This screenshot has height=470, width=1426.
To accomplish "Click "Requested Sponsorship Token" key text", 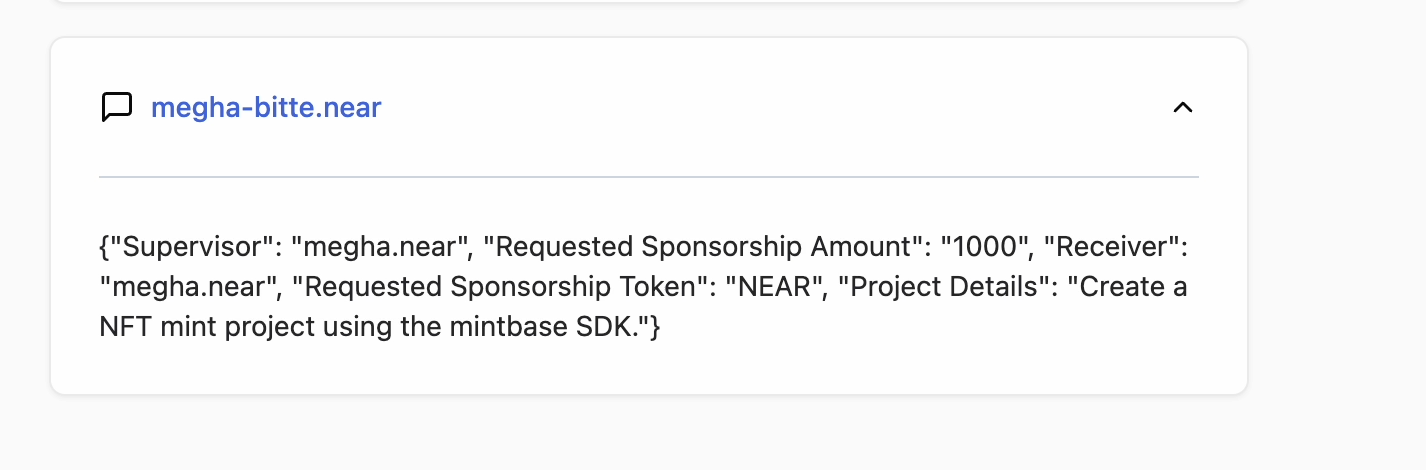I will click(x=496, y=287).
